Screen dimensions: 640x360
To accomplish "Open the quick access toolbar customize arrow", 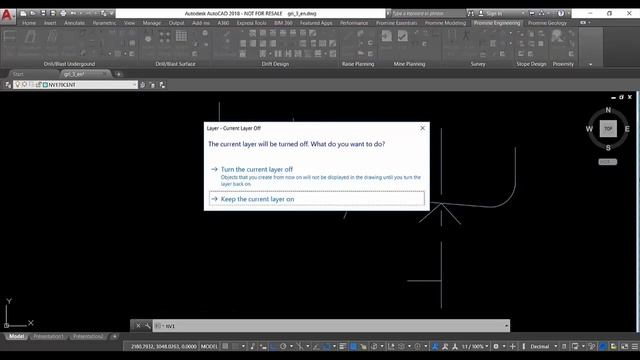I will point(111,13).
